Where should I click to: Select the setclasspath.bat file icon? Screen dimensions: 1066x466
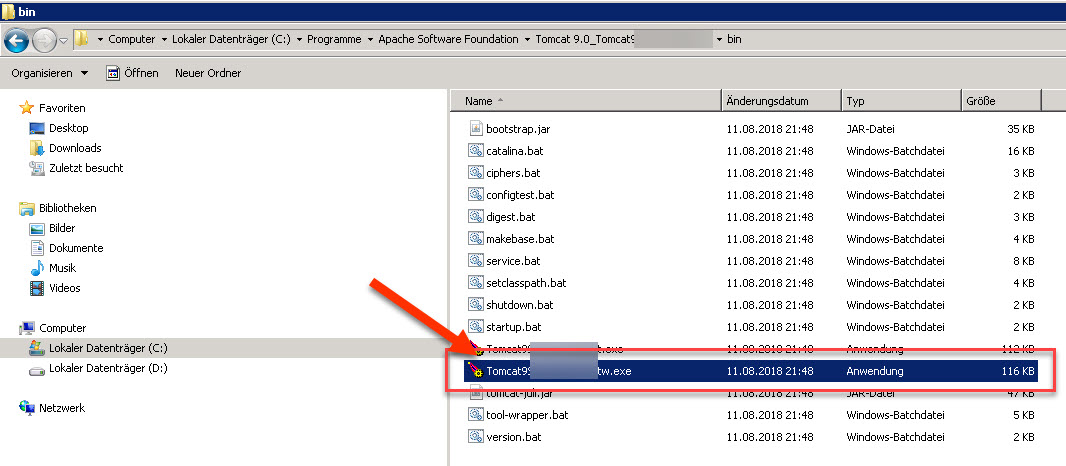click(x=475, y=282)
